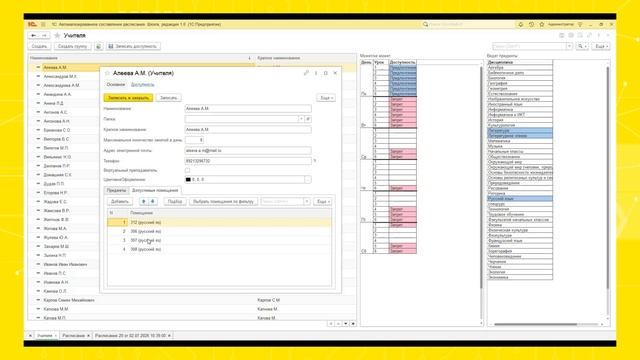The image size is (640, 360).
Task: Open the notifications bell icon
Action: pyautogui.click(x=521, y=24)
